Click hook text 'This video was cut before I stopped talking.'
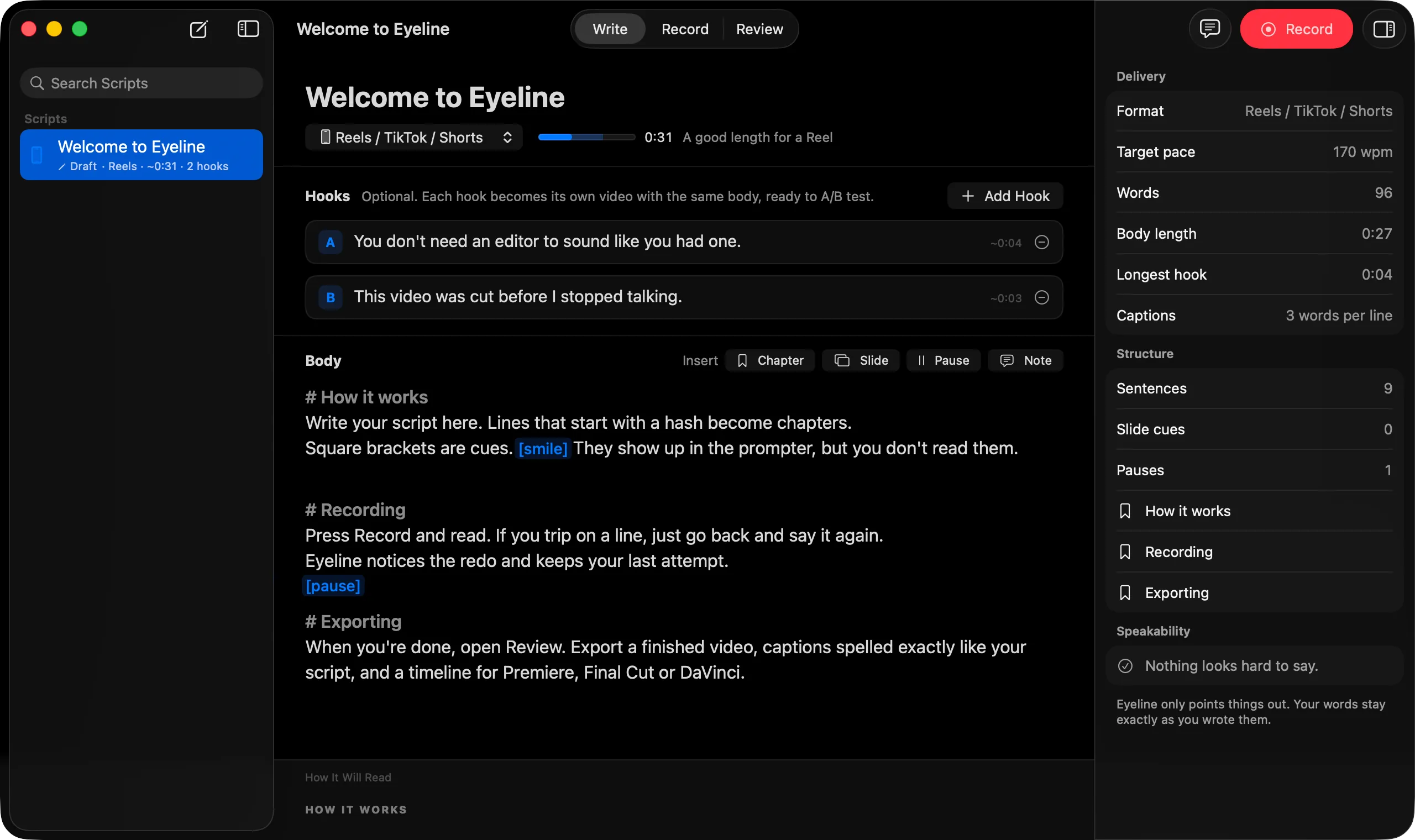This screenshot has width=1415, height=840. click(518, 297)
